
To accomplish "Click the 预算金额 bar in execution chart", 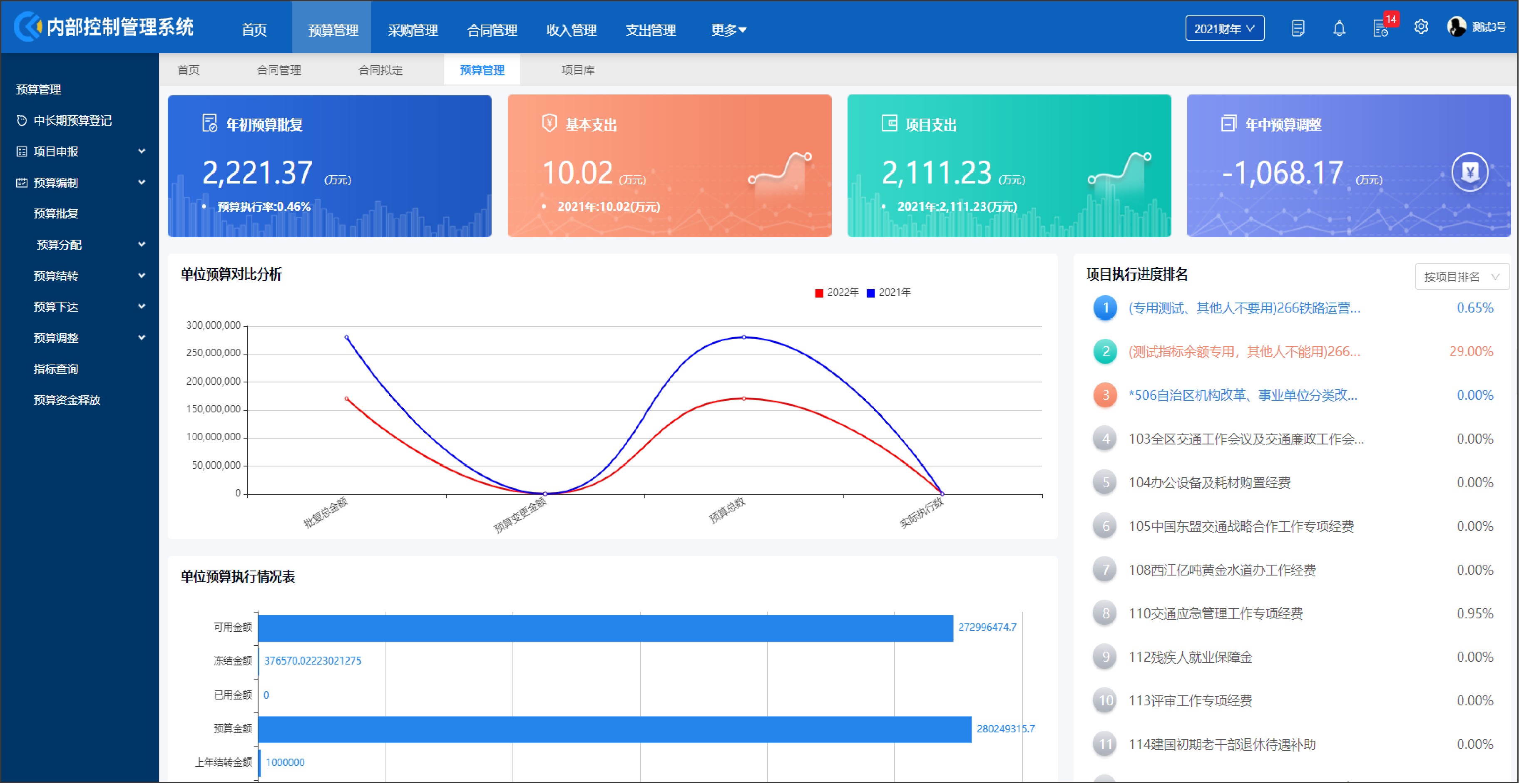I will point(614,729).
